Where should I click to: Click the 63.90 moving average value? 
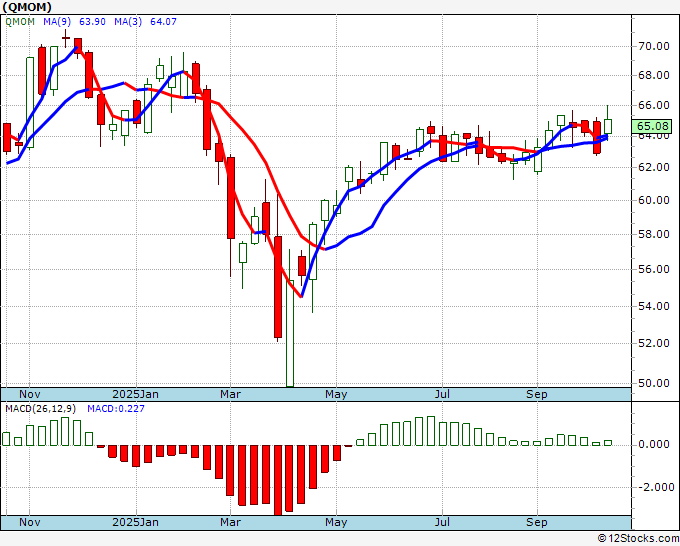pos(92,22)
